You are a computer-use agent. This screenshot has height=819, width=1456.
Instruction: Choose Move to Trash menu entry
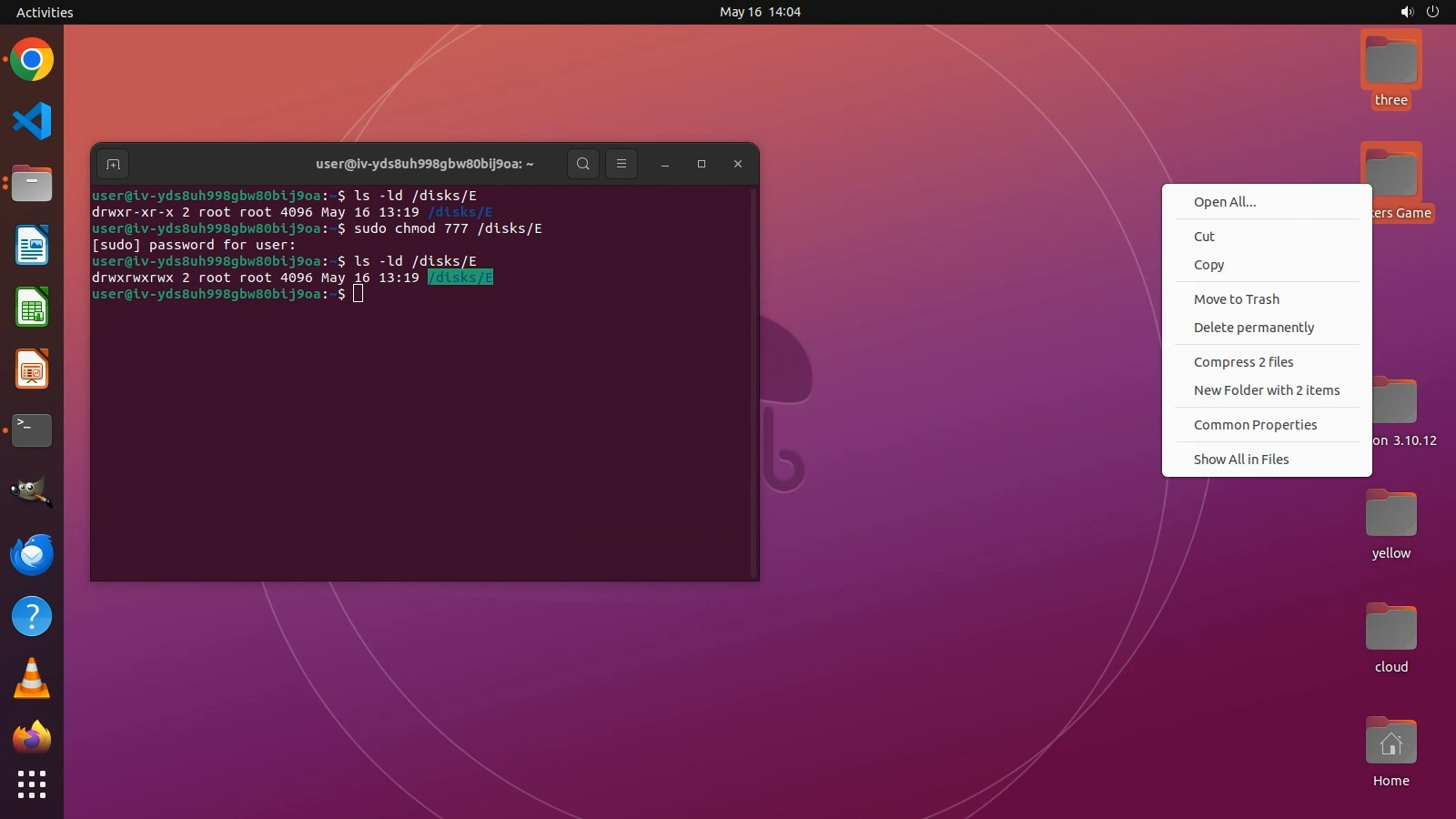click(1236, 299)
